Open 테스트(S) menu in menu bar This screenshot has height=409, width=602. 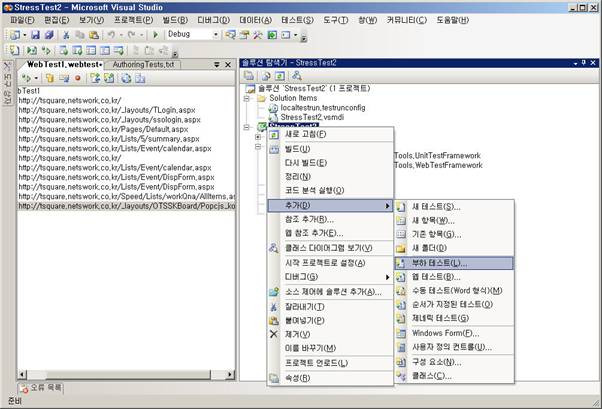click(297, 20)
